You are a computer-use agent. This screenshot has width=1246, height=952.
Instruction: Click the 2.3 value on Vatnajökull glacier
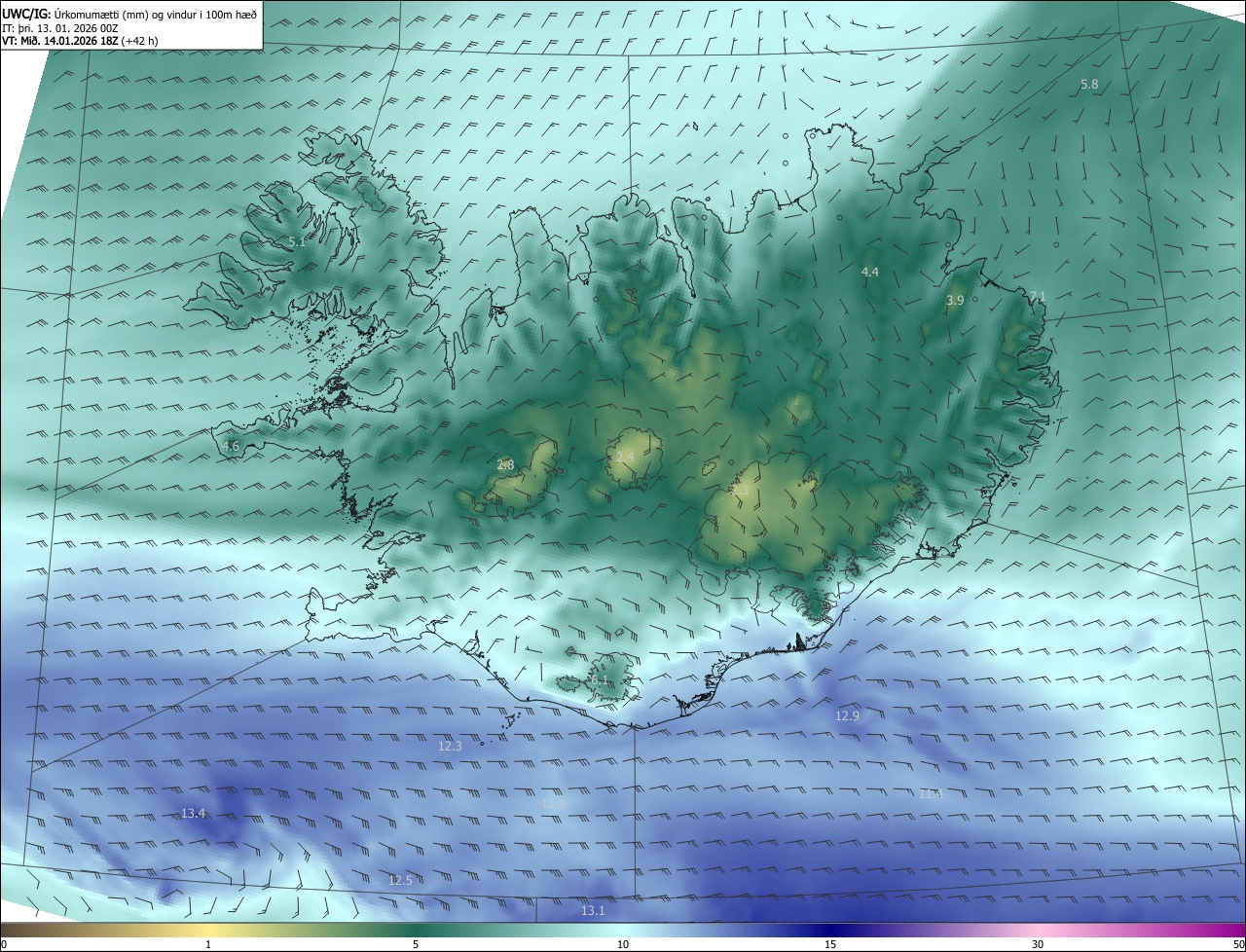(x=740, y=490)
